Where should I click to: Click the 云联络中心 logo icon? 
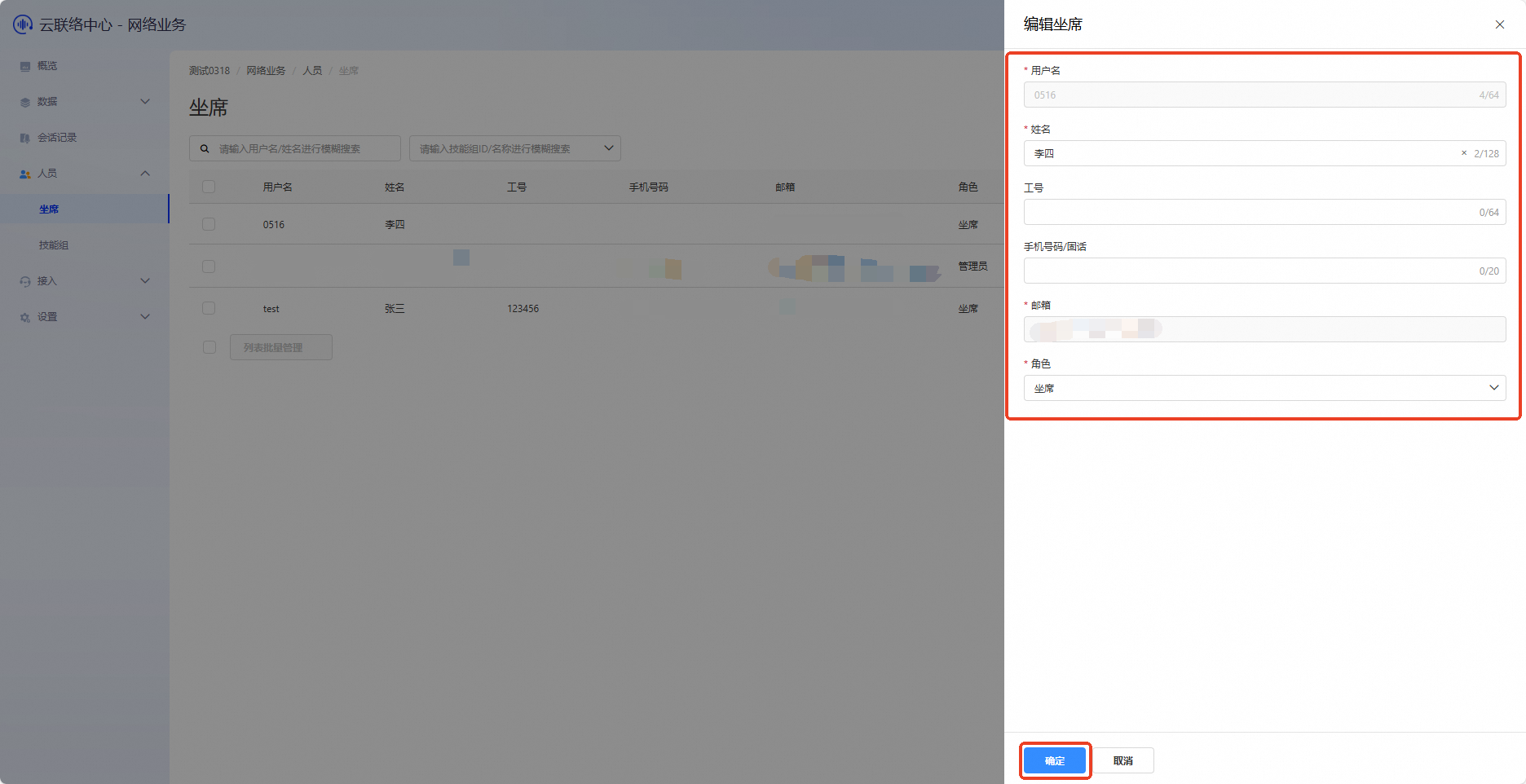point(23,24)
